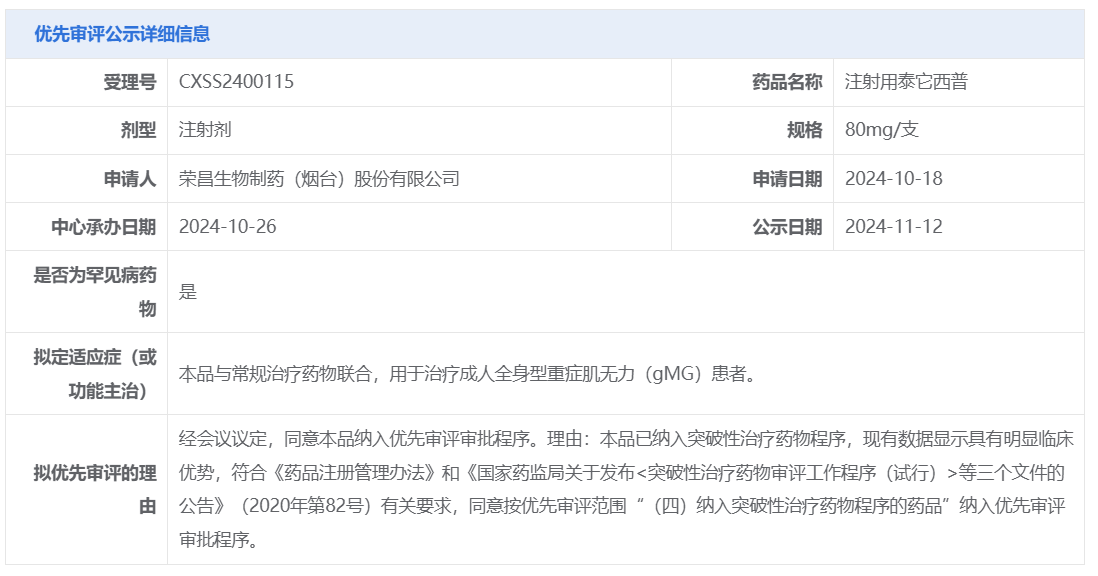This screenshot has height=576, width=1098.
Task: Click the 申请人 label
Action: [130, 179]
